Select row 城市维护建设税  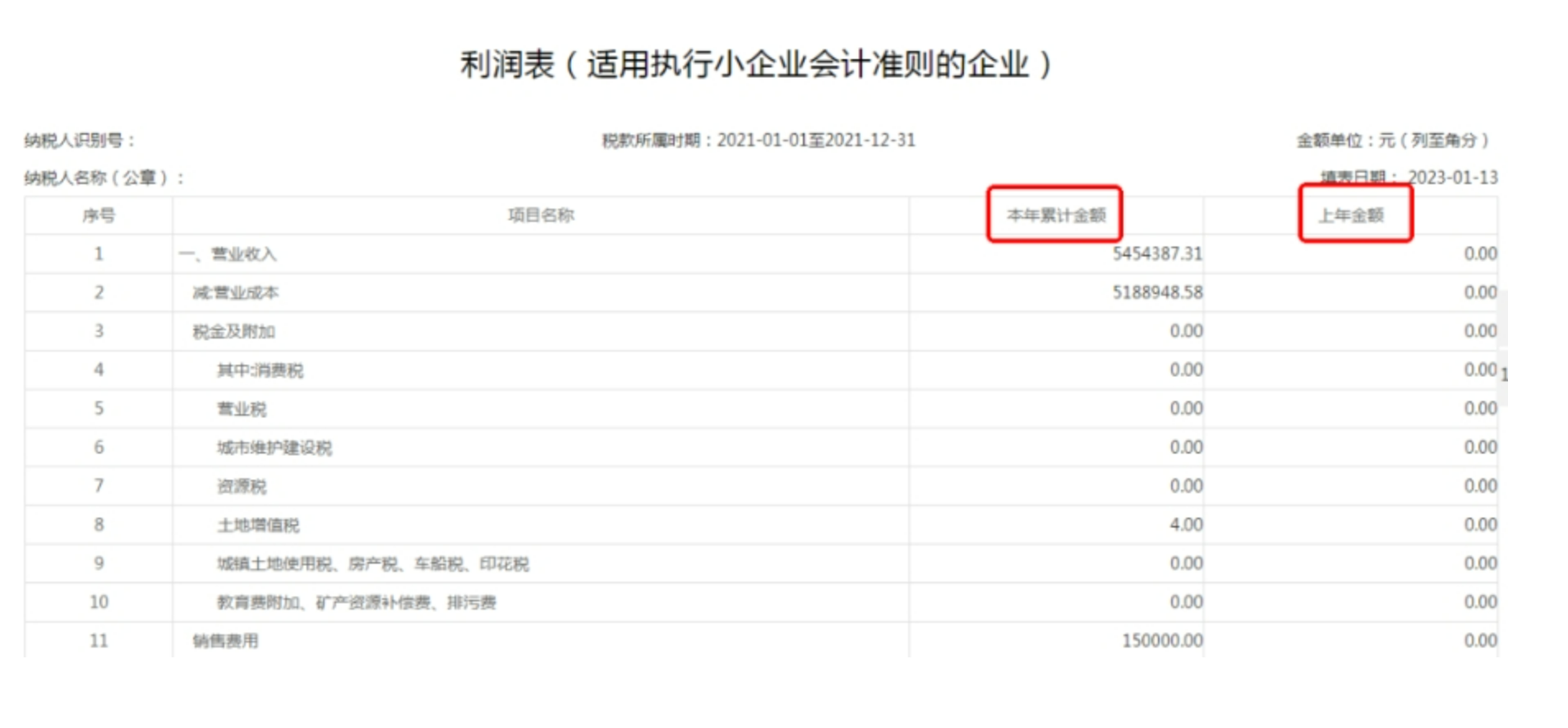click(761, 447)
